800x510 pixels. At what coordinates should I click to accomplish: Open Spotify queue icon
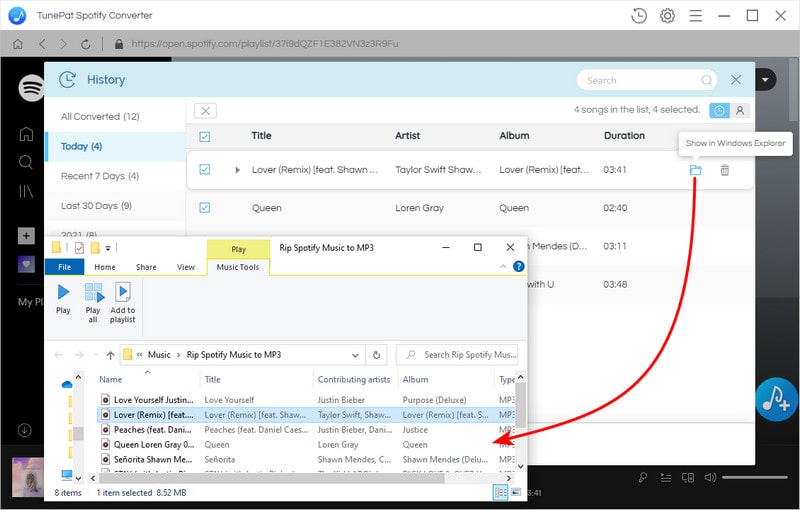click(665, 477)
